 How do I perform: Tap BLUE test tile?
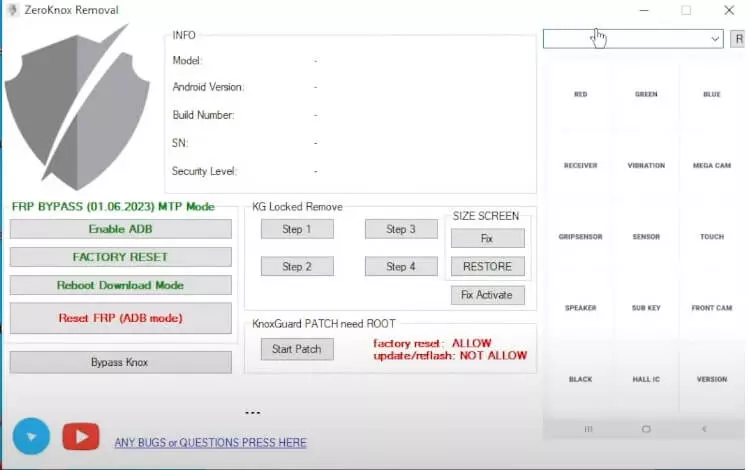[x=712, y=94]
